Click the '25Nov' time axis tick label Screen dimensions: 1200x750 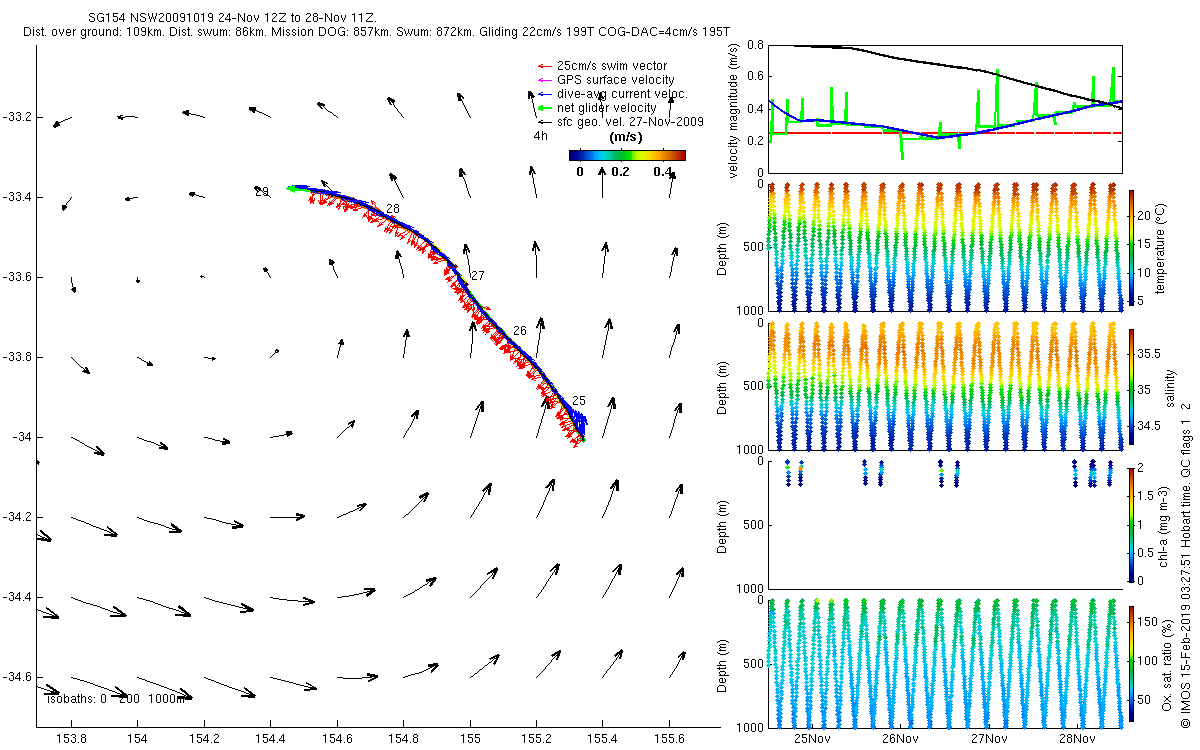[811, 740]
